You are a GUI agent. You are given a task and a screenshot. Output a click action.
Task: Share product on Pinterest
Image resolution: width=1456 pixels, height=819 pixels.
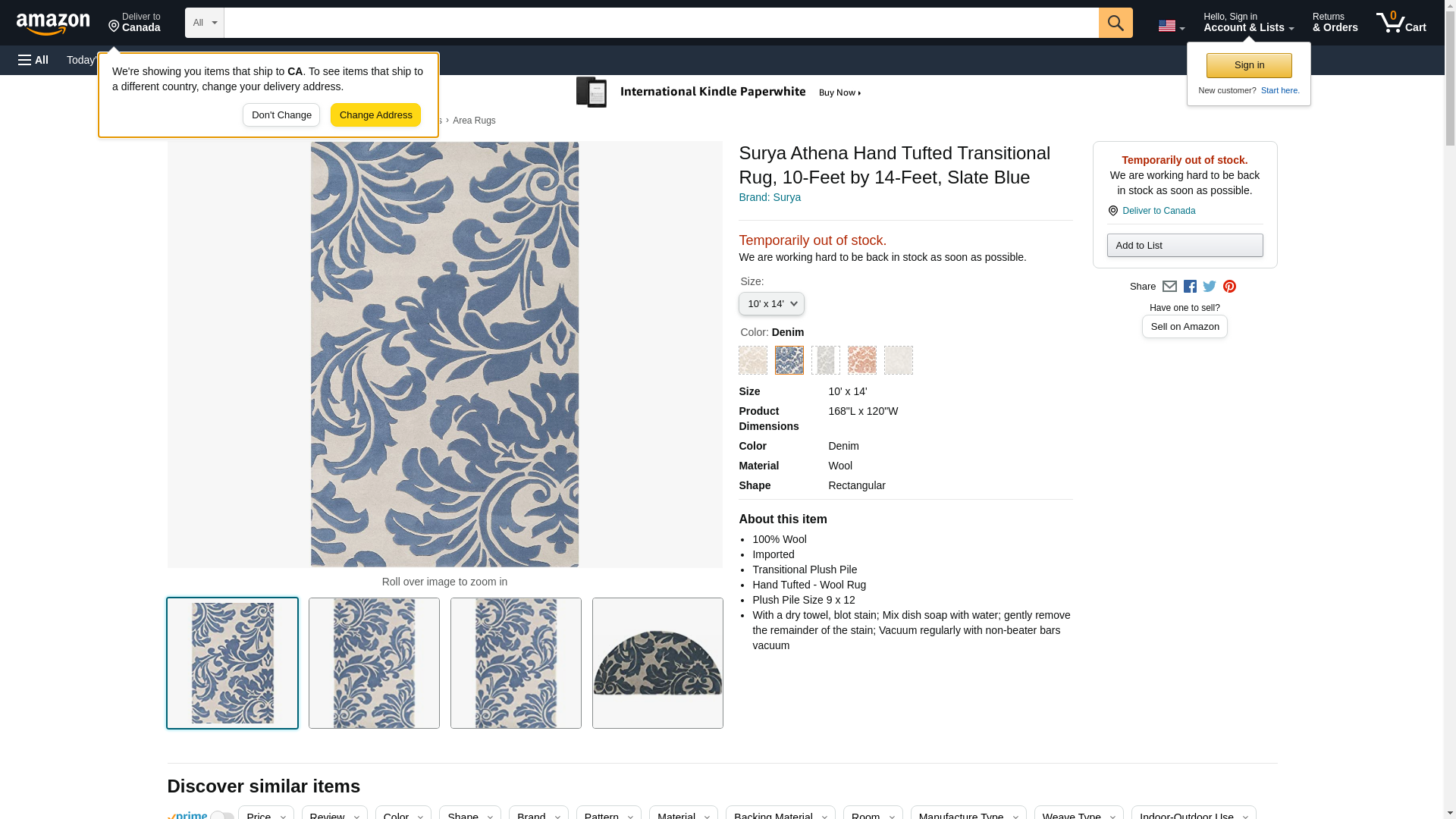click(1229, 287)
